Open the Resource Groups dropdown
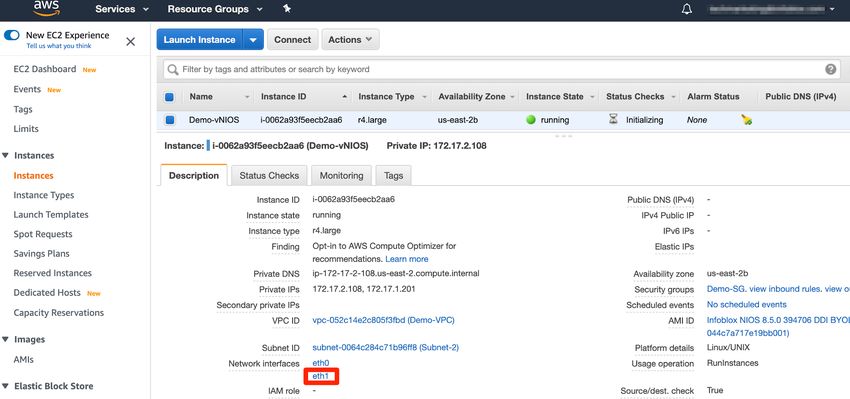This screenshot has height=399, width=850. tap(215, 9)
